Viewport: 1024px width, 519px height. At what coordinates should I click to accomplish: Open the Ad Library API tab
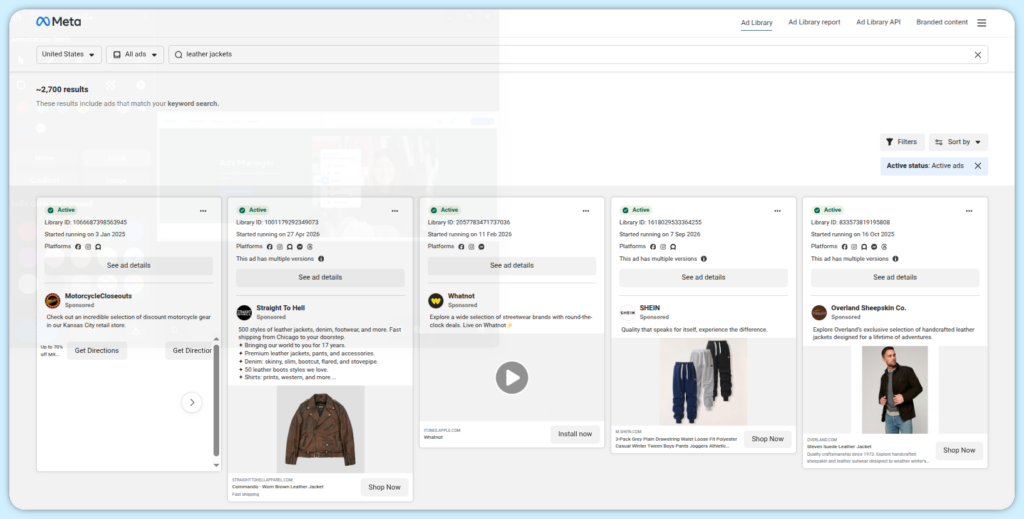pos(878,22)
